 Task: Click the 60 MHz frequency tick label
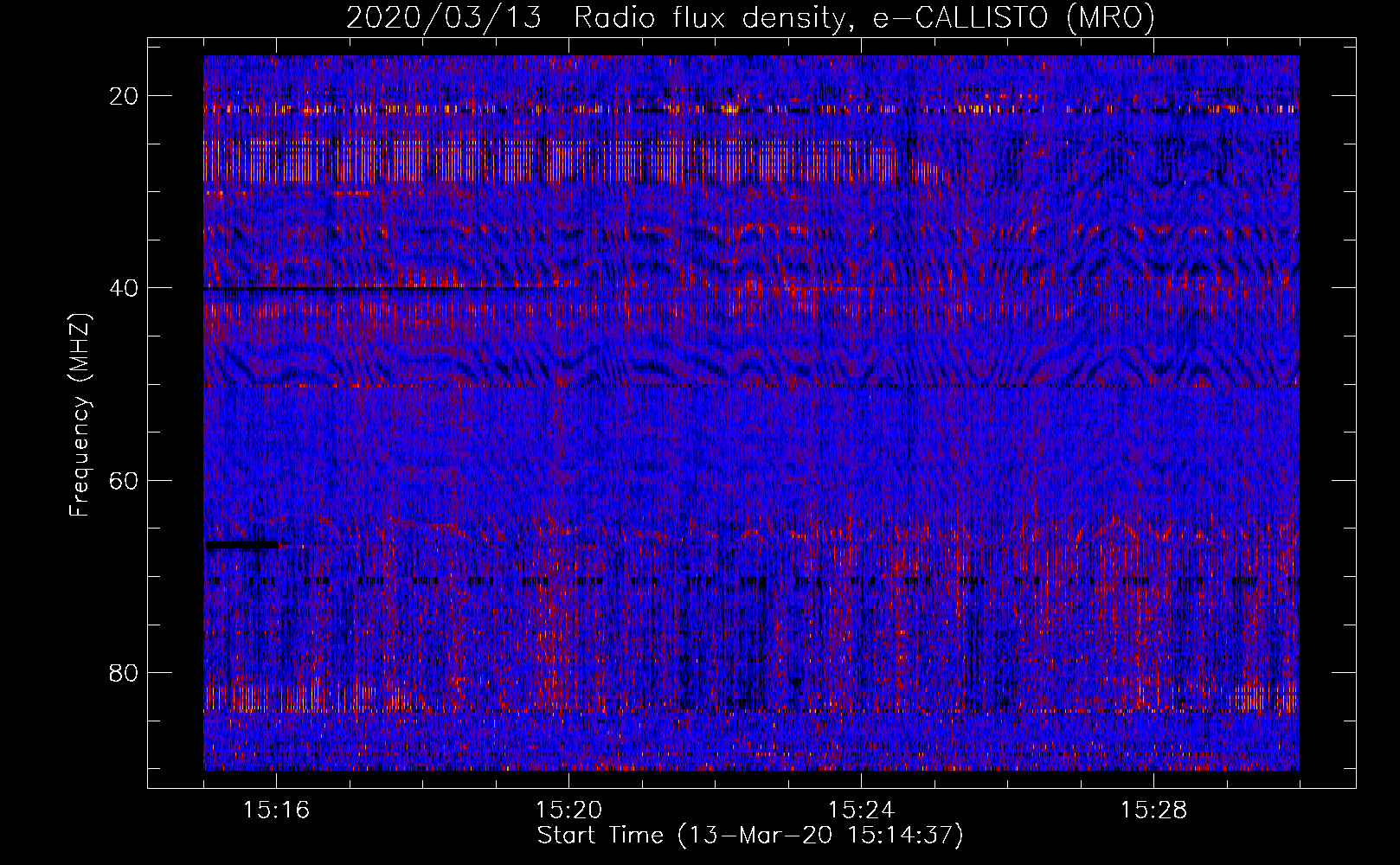coord(125,480)
